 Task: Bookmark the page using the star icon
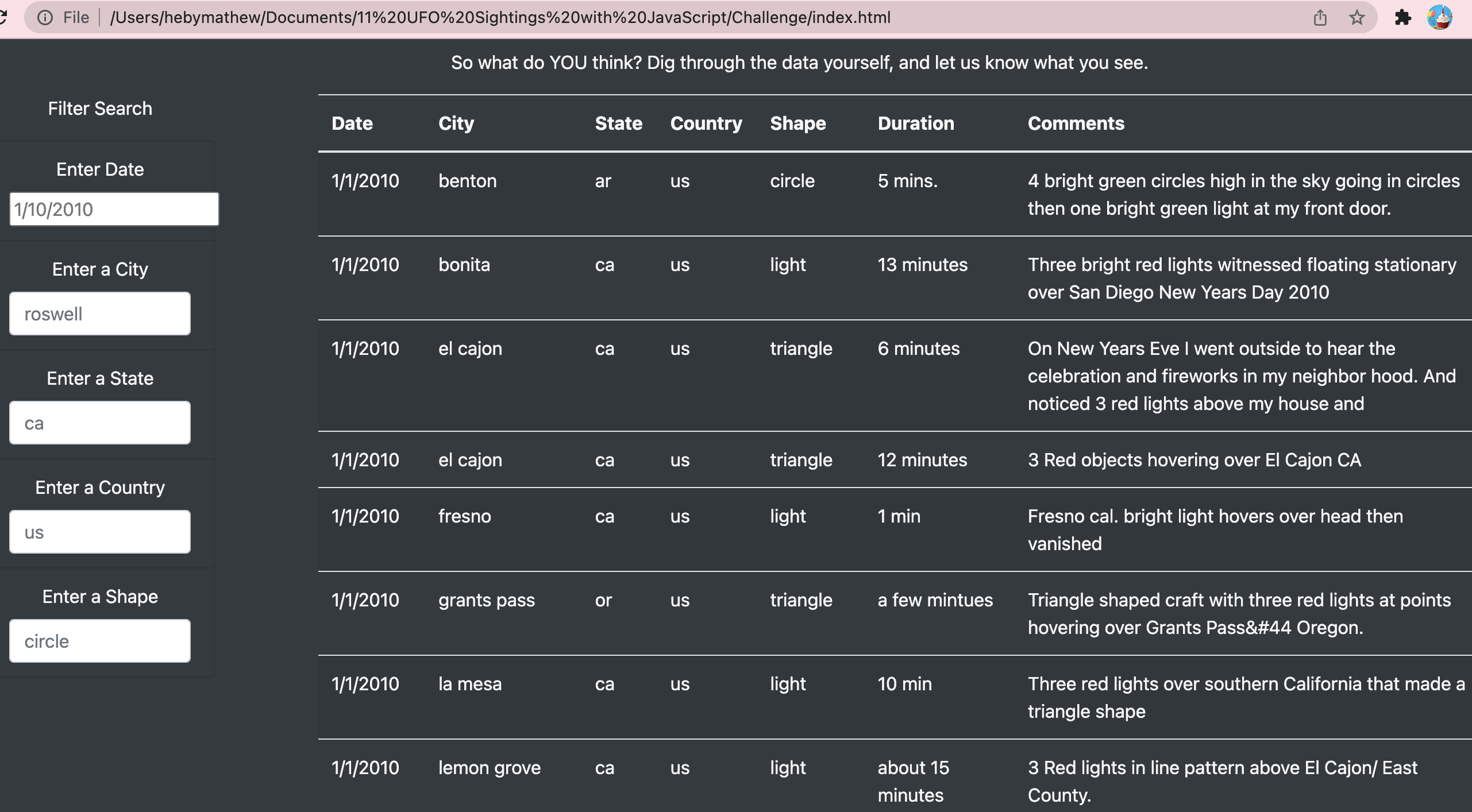point(1357,18)
